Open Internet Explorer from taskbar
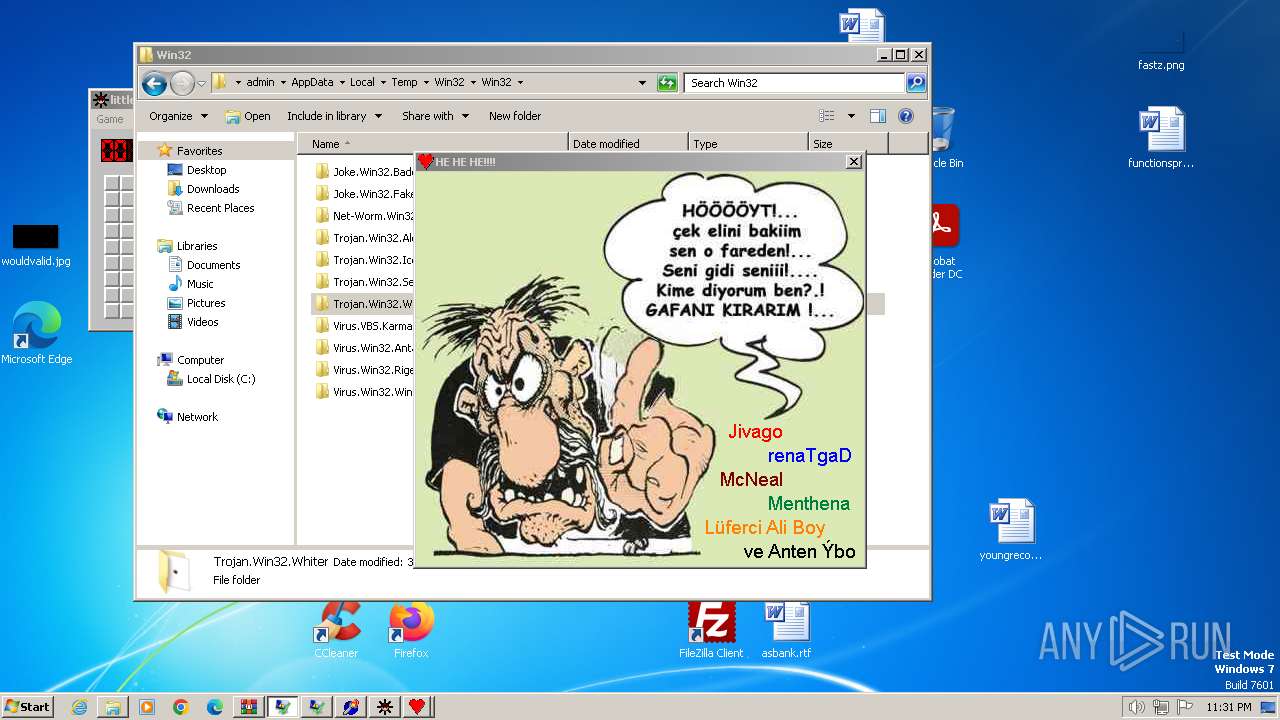Viewport: 1280px width, 720px height. (x=79, y=707)
